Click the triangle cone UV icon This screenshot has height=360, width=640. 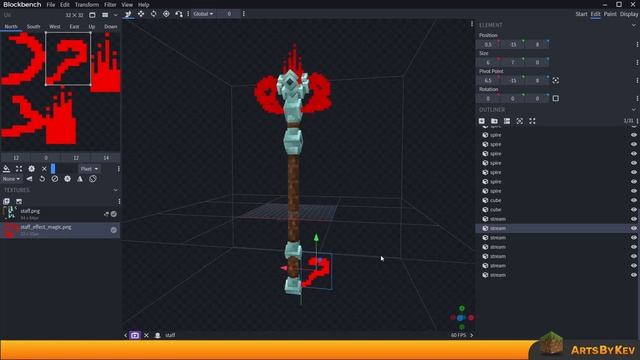(x=80, y=179)
